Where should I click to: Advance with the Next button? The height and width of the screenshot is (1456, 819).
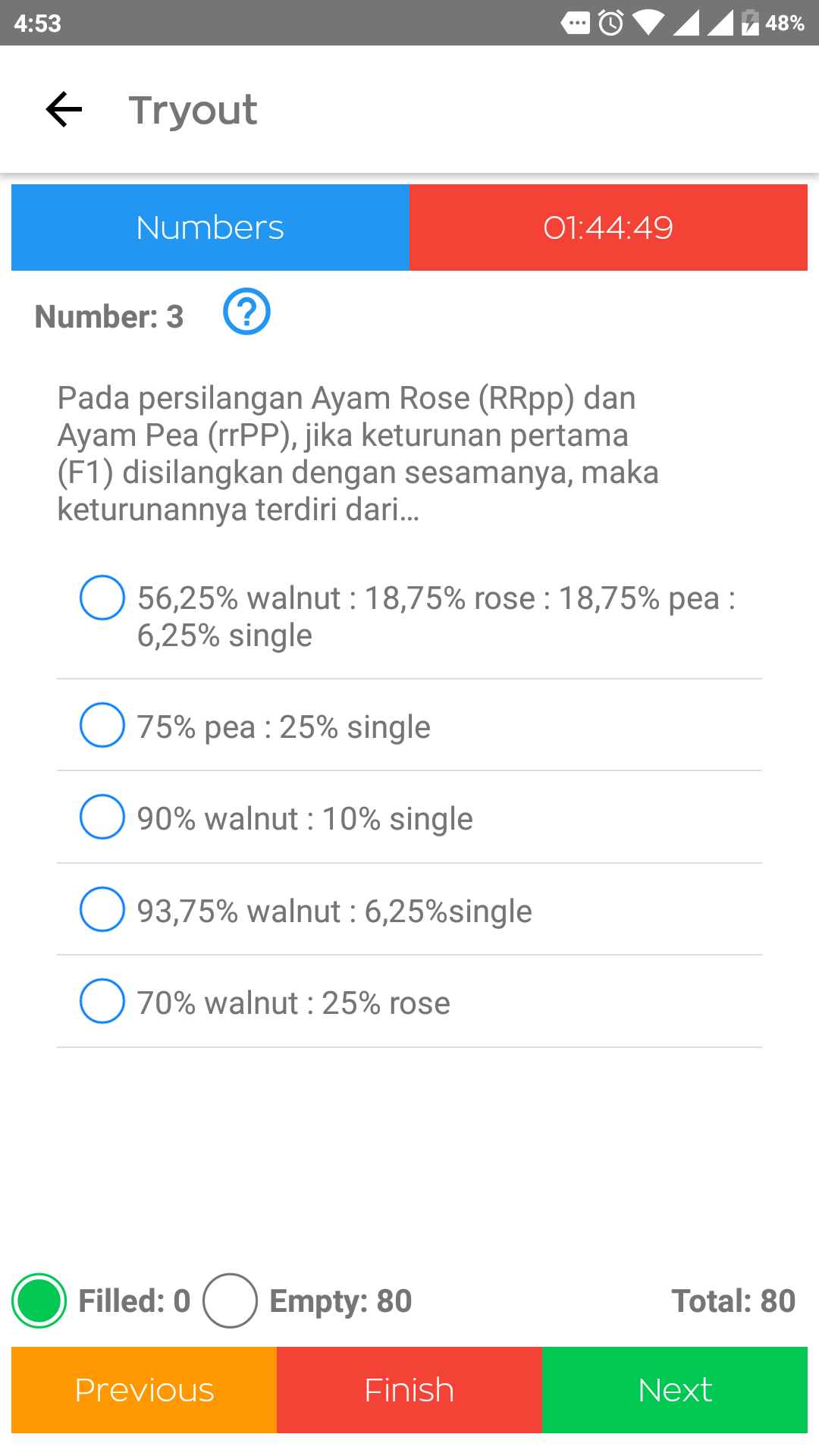pos(675,1390)
